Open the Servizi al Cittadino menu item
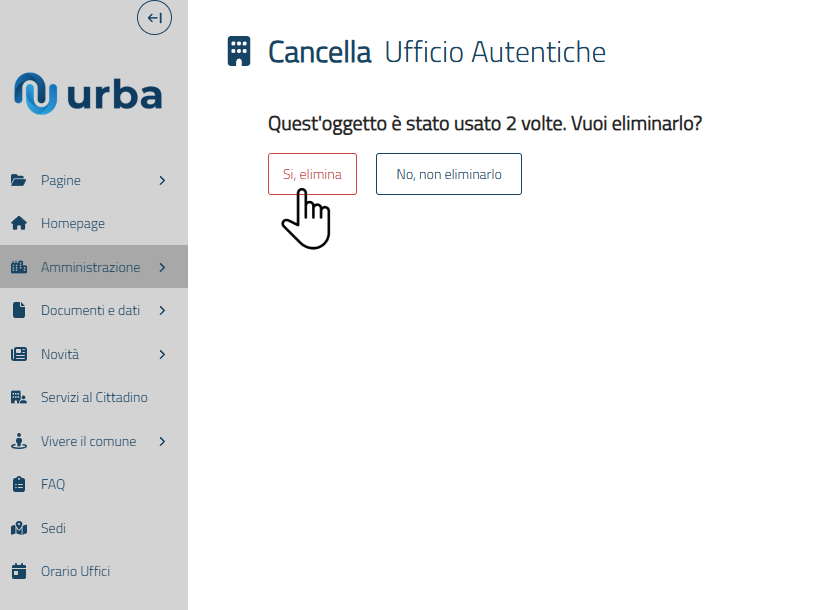The width and height of the screenshot is (828, 610). 94,398
